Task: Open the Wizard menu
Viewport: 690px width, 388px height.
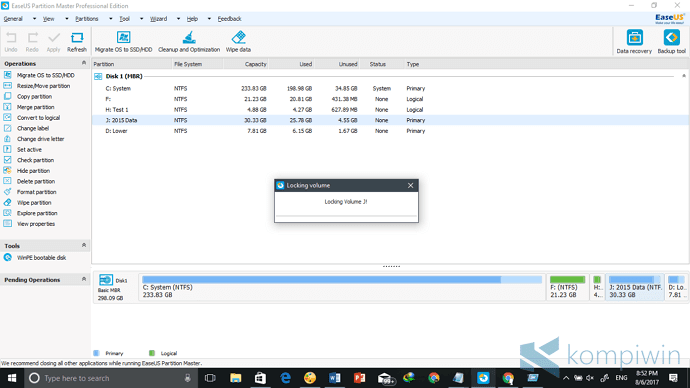Action: click(x=158, y=19)
